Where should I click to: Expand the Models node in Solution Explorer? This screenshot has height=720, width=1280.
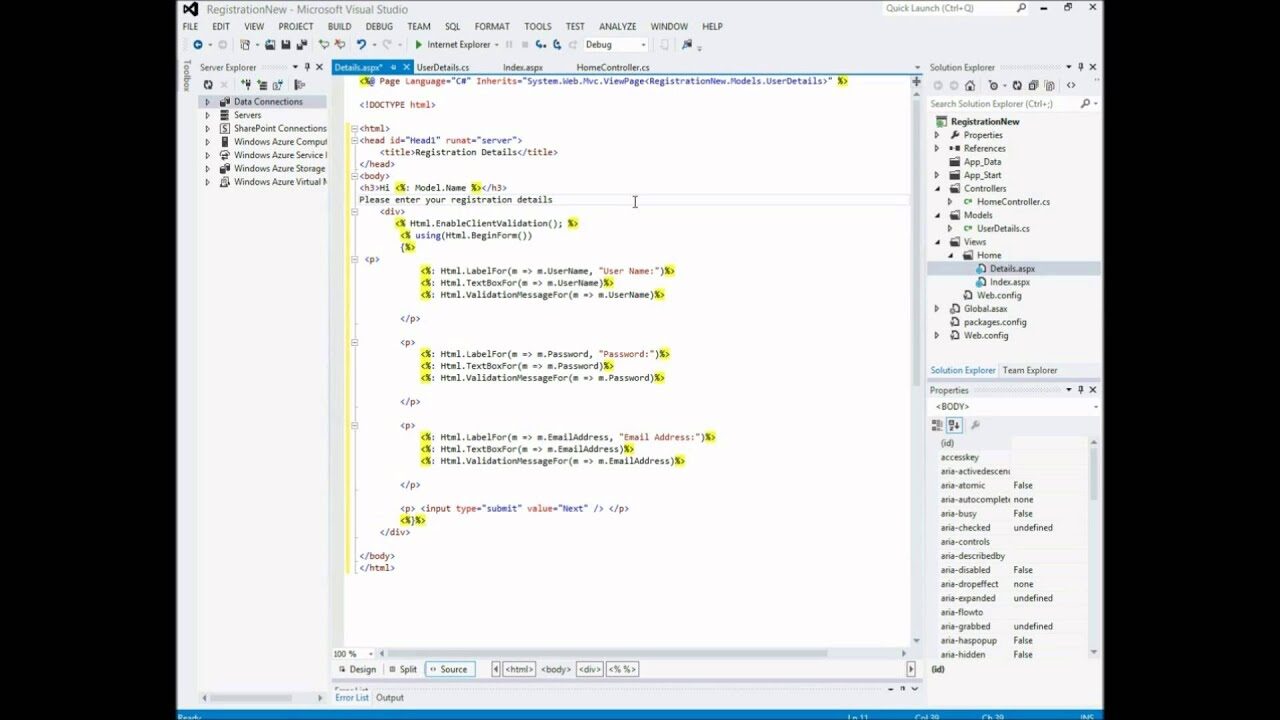938,214
